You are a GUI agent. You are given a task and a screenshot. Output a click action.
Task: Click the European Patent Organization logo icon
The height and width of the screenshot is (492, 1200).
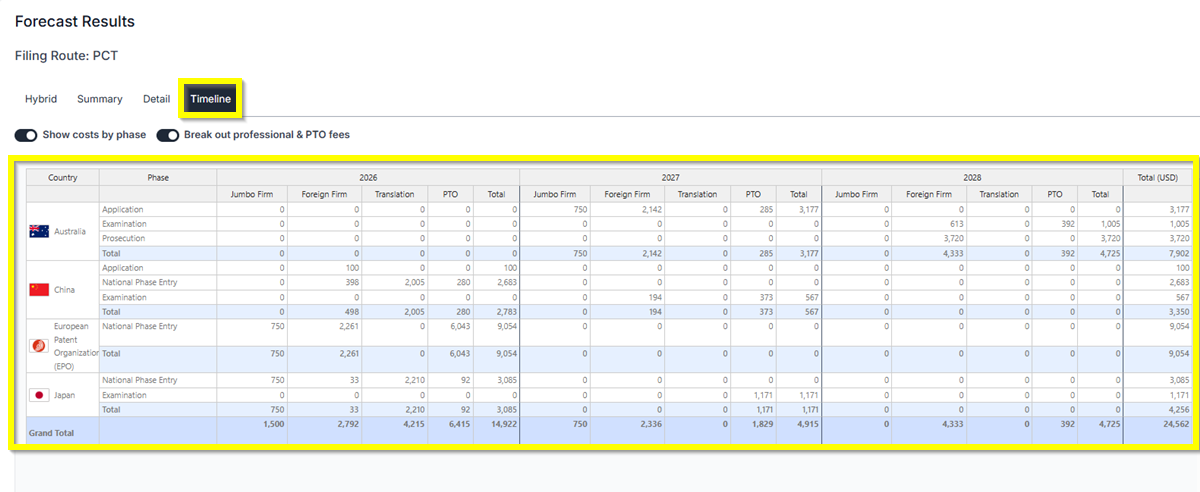click(x=40, y=346)
